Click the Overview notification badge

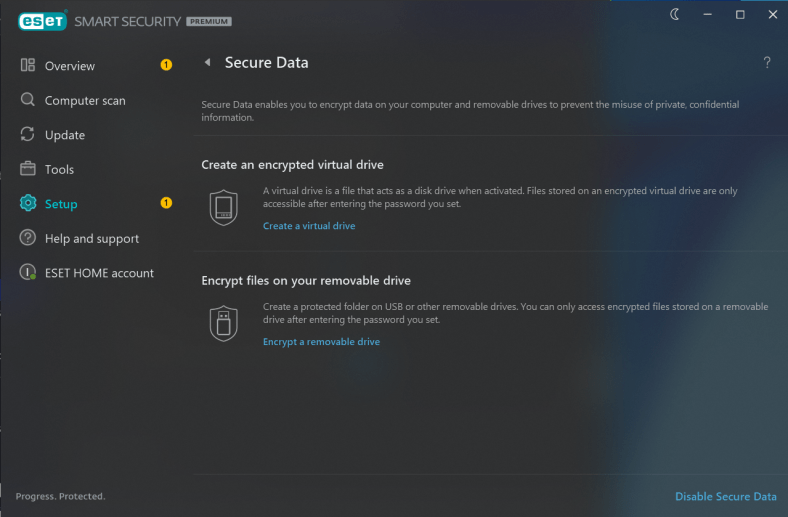point(166,65)
